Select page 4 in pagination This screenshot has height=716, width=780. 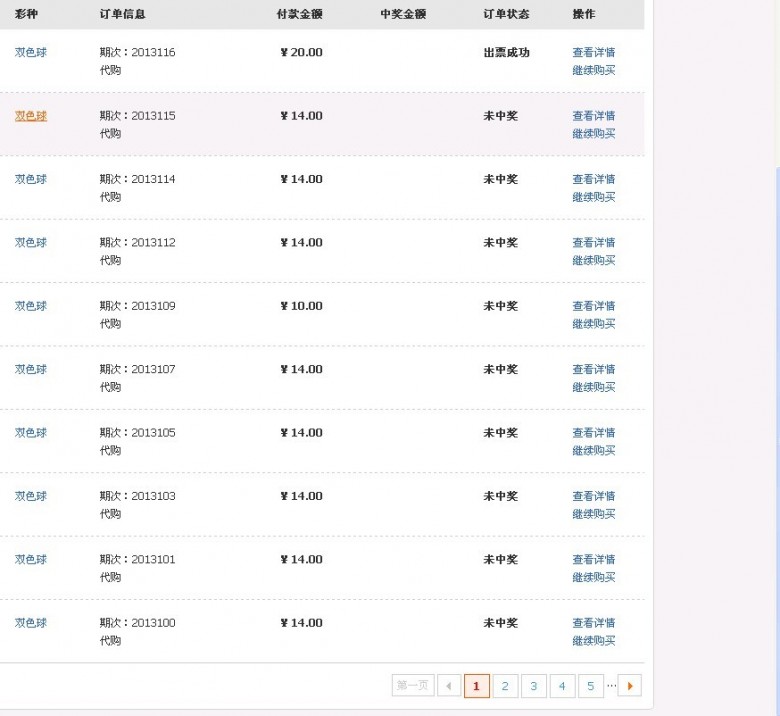click(562, 686)
